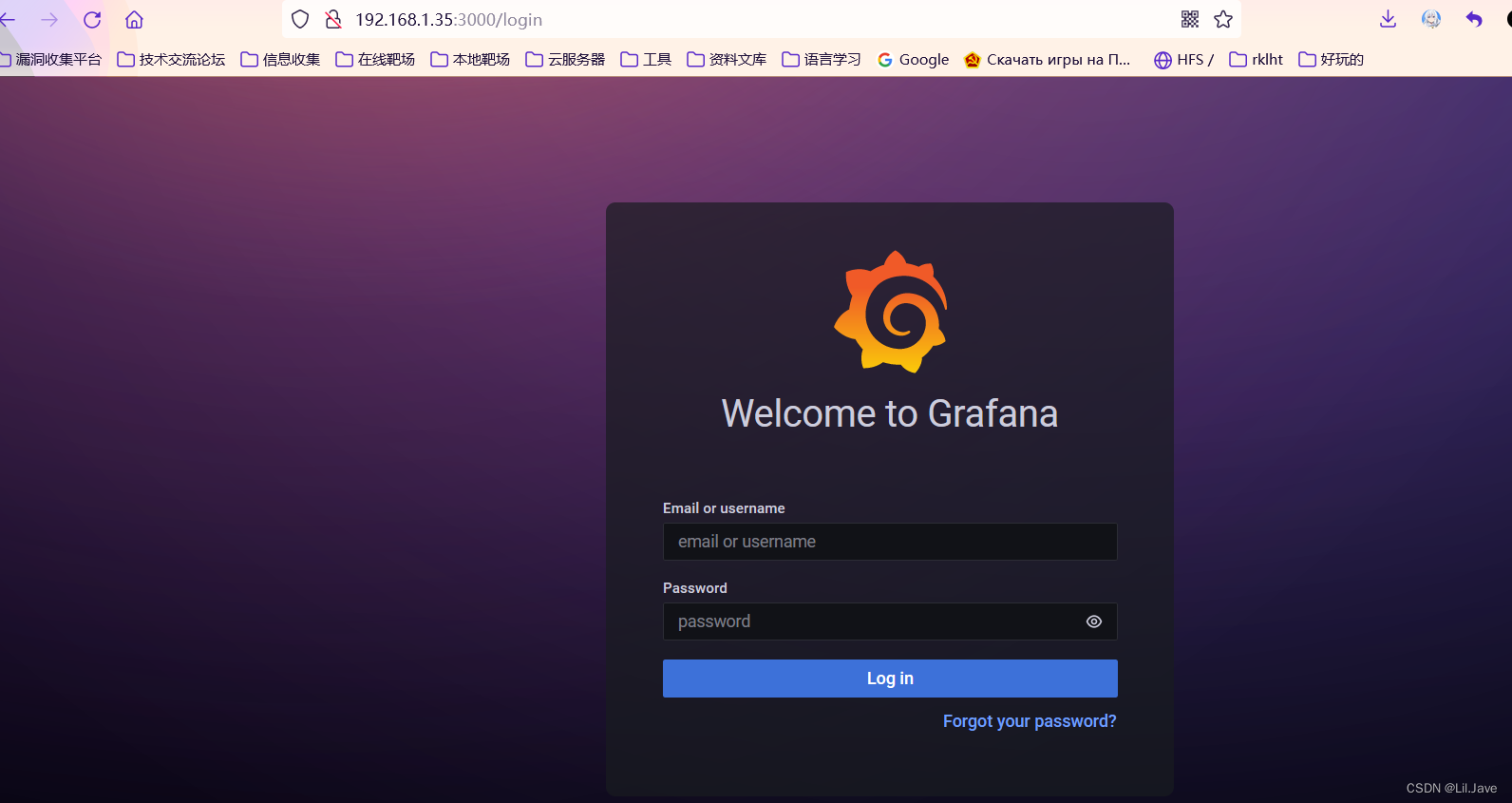Click the Grafana logo
The image size is (1512, 803).
tap(890, 312)
